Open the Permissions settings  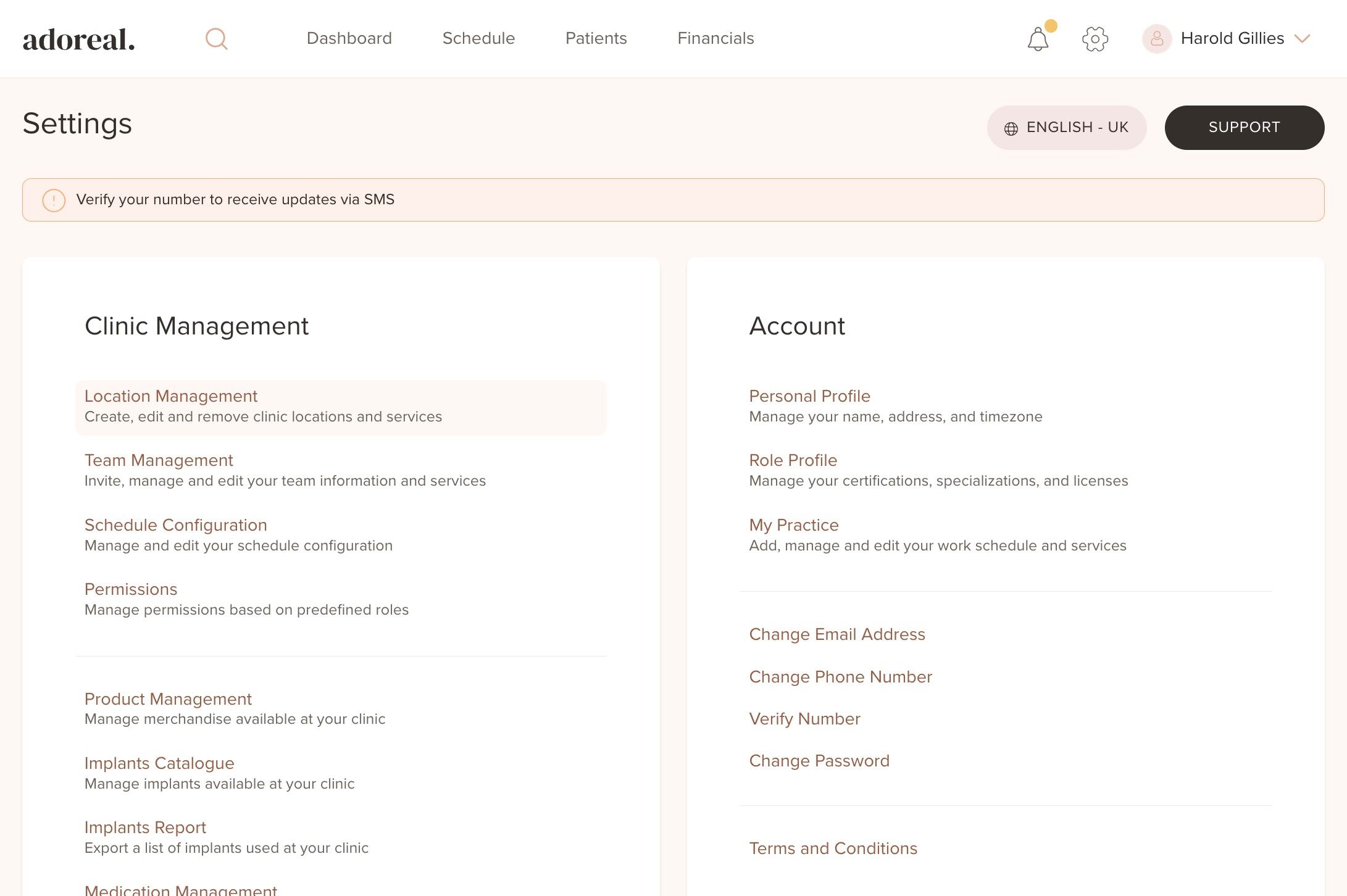[x=131, y=589]
